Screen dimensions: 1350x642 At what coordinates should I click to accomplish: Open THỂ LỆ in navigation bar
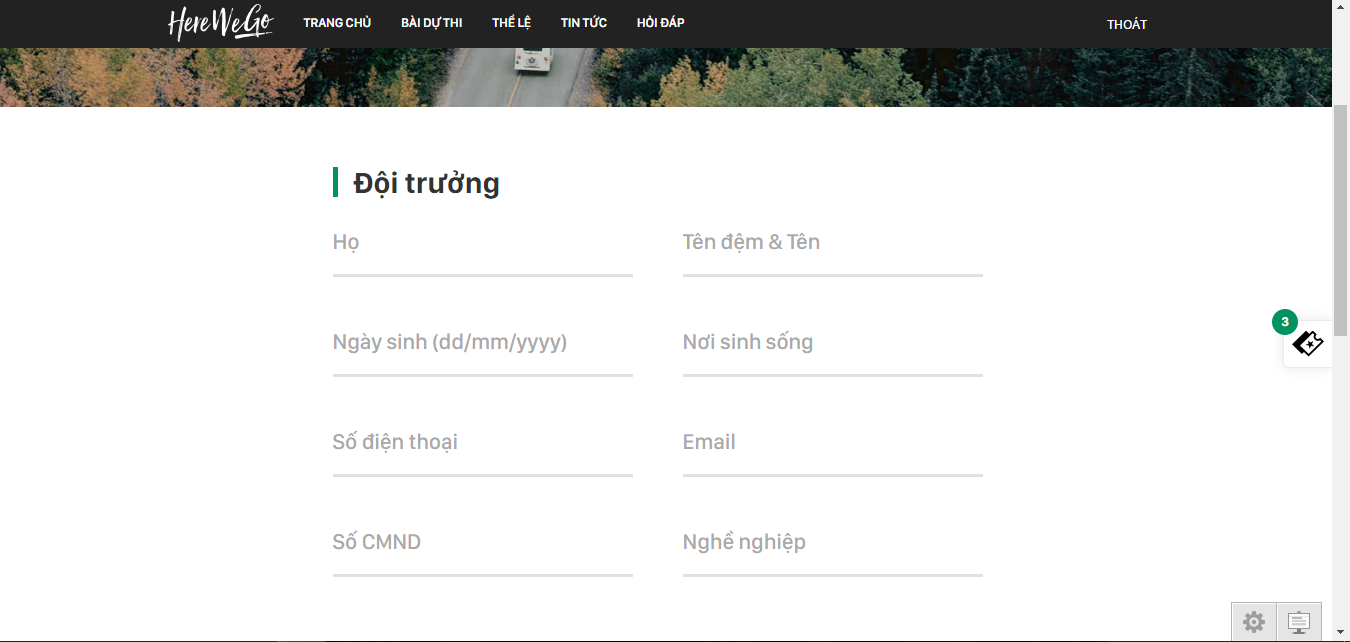click(511, 23)
